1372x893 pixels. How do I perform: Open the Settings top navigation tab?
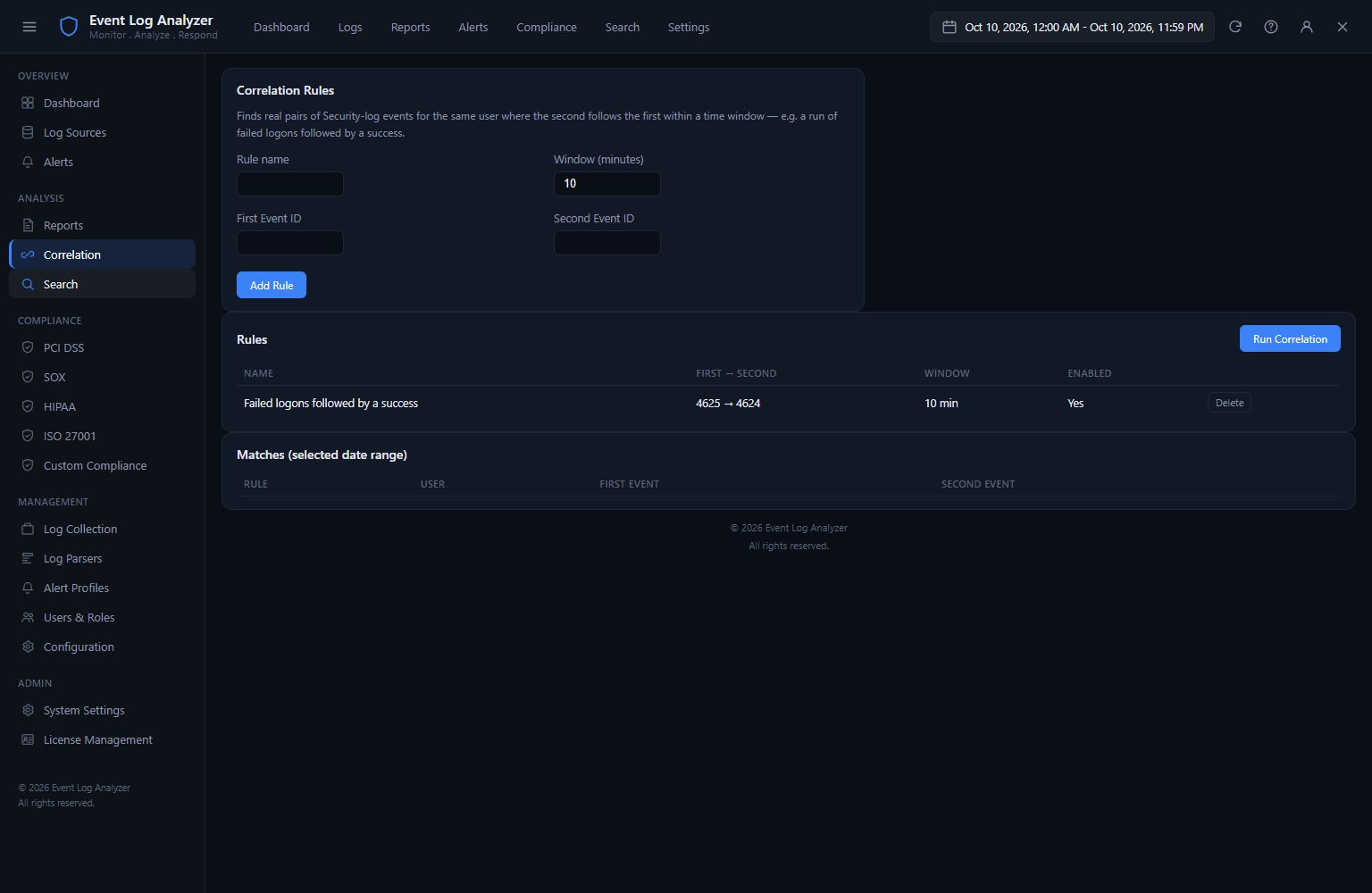pos(689,27)
